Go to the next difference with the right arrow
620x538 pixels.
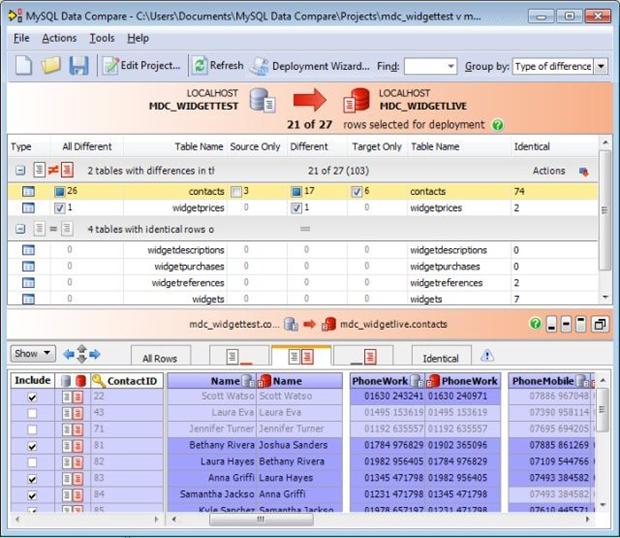(95, 354)
